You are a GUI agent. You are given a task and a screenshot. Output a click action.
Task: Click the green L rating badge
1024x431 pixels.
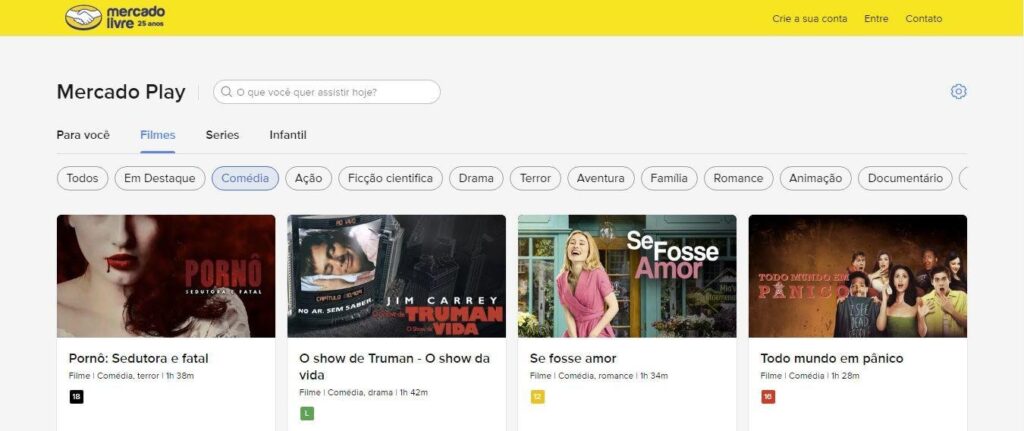coord(307,413)
